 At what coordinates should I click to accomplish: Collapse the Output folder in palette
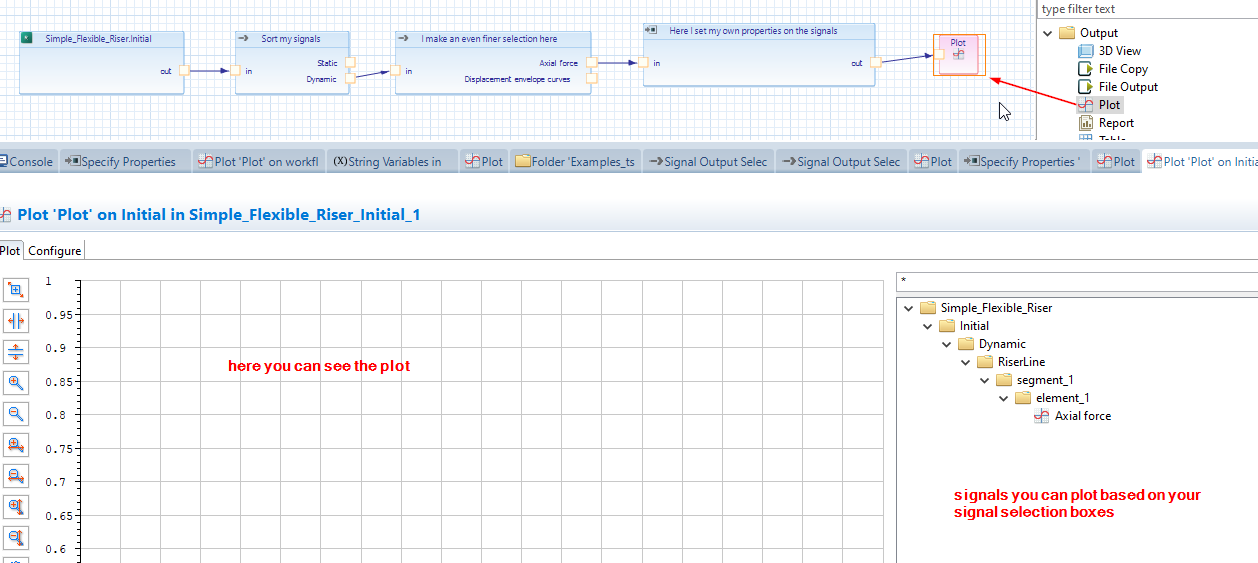tap(1048, 33)
